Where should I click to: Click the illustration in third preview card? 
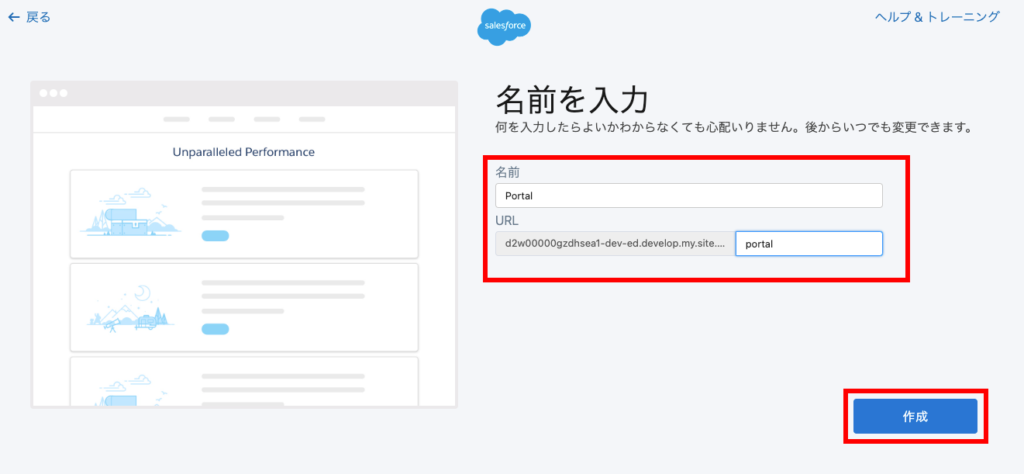pos(130,392)
